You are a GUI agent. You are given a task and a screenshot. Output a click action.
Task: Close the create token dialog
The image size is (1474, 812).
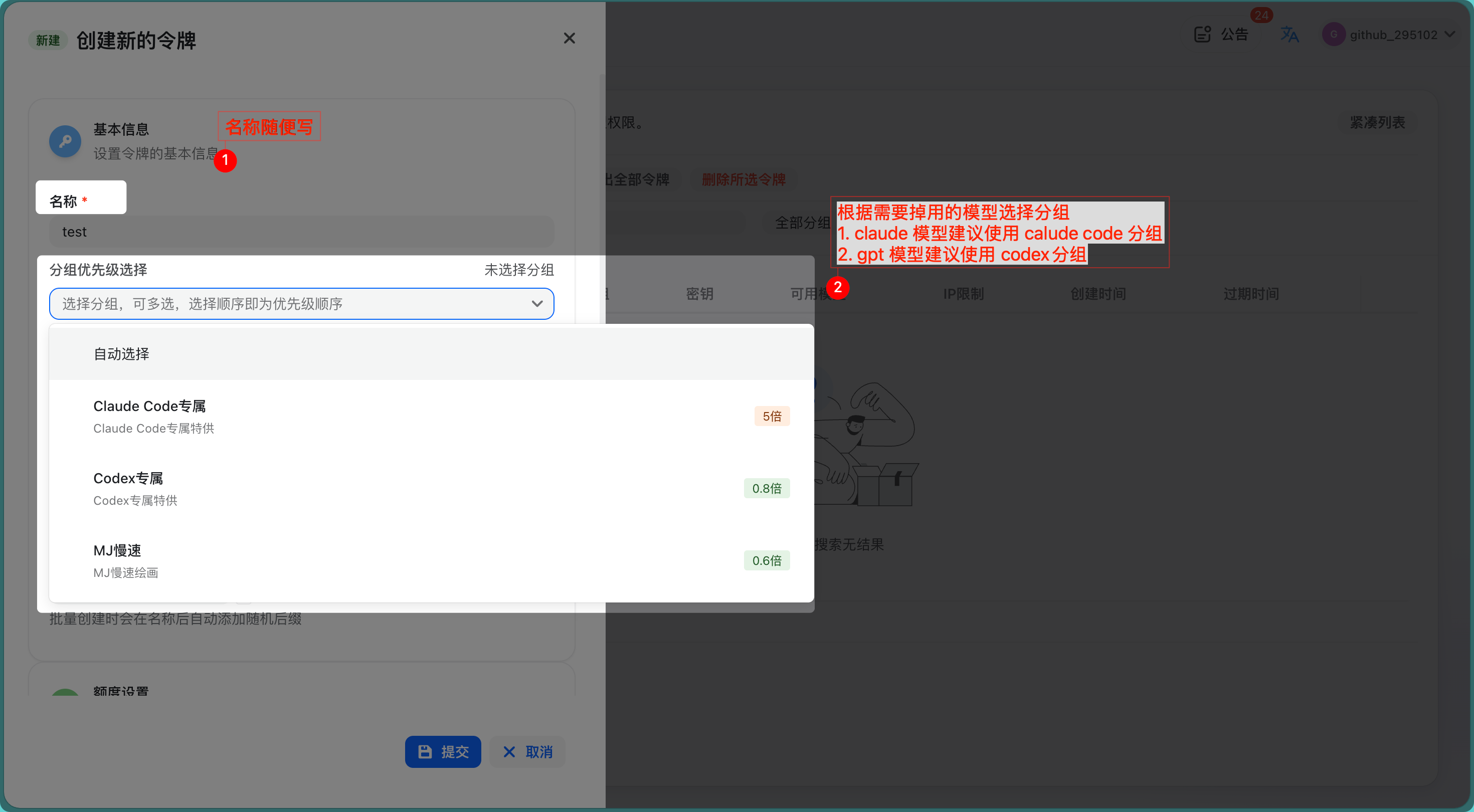point(569,38)
